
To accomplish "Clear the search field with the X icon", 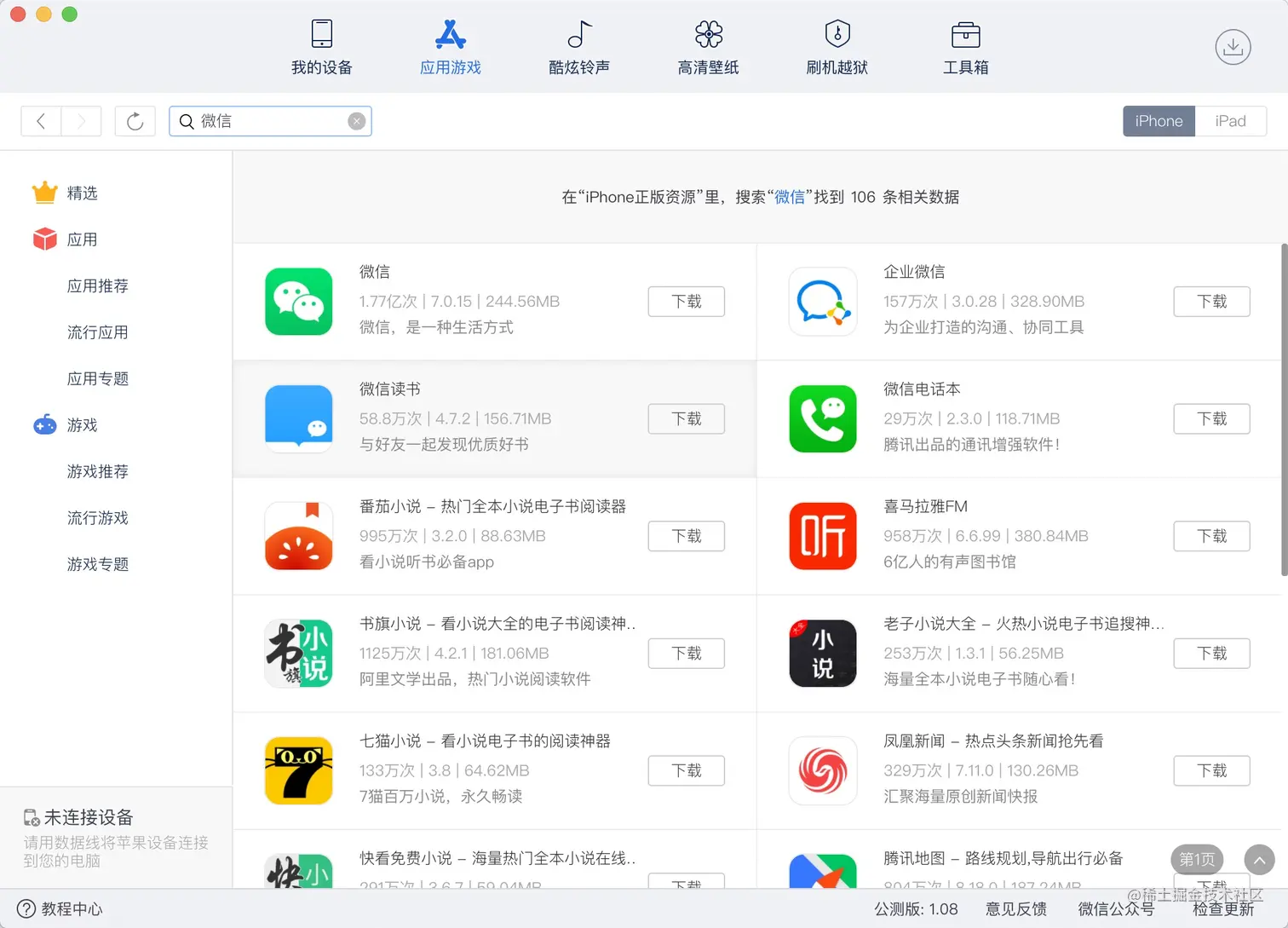I will 357,121.
